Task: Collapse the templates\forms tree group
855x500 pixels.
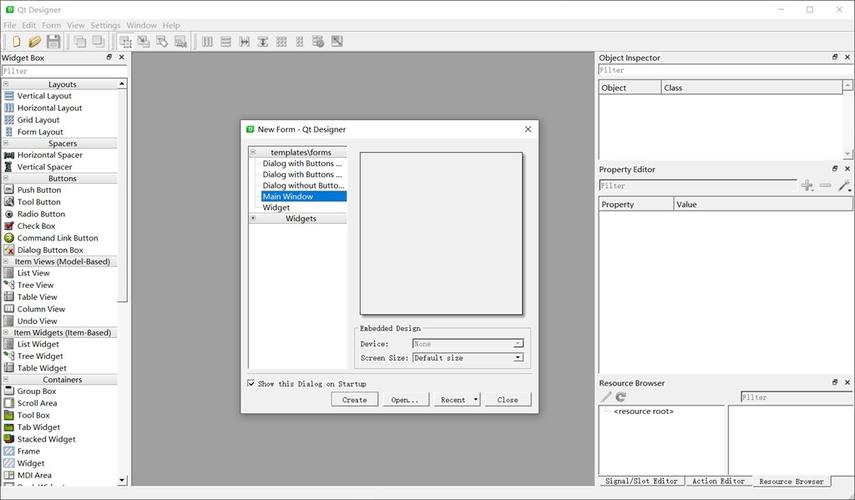Action: [x=253, y=152]
